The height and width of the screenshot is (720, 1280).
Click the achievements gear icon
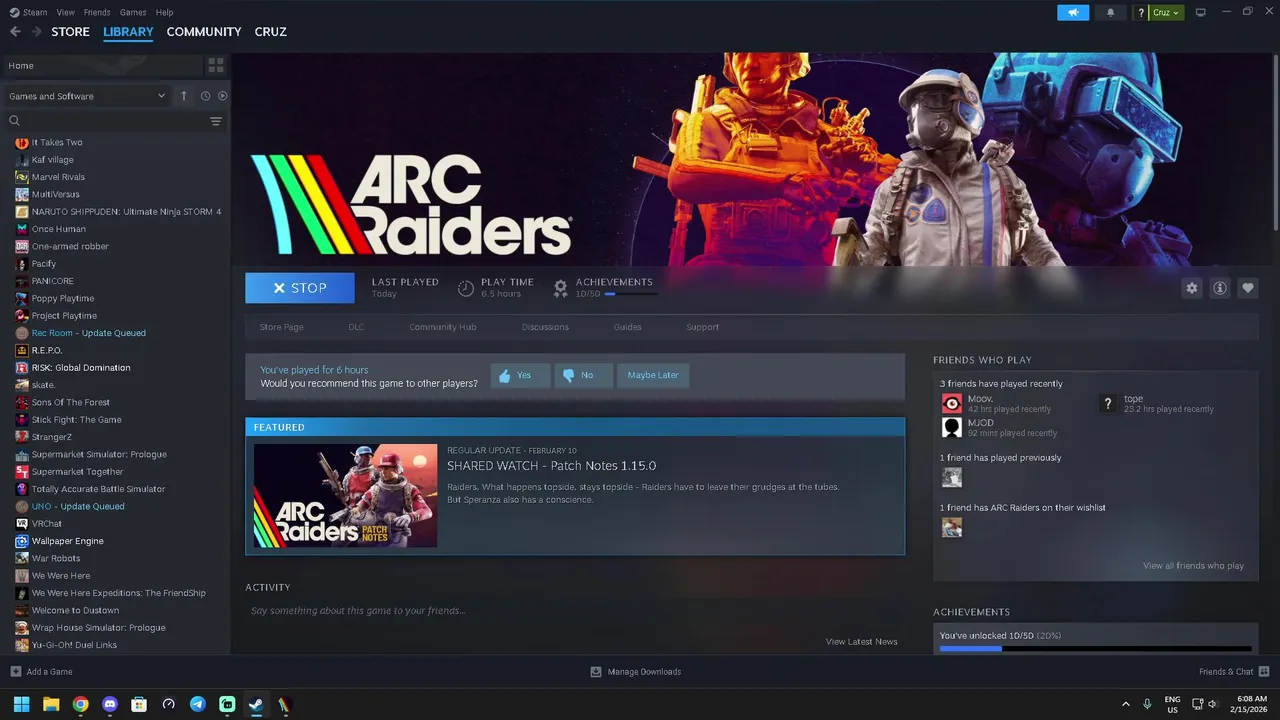click(x=560, y=288)
